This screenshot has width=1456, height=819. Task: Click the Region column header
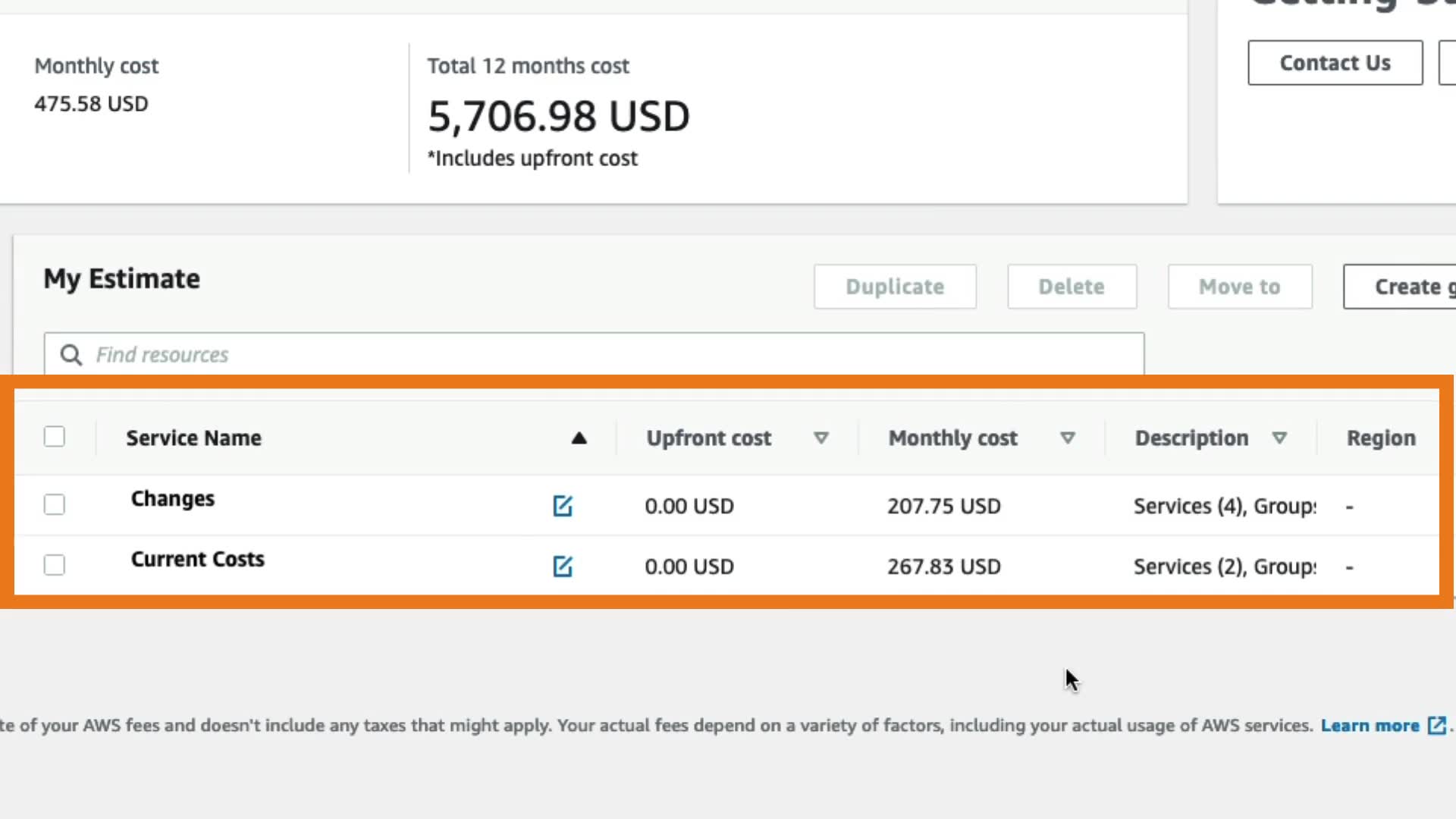[x=1381, y=438]
